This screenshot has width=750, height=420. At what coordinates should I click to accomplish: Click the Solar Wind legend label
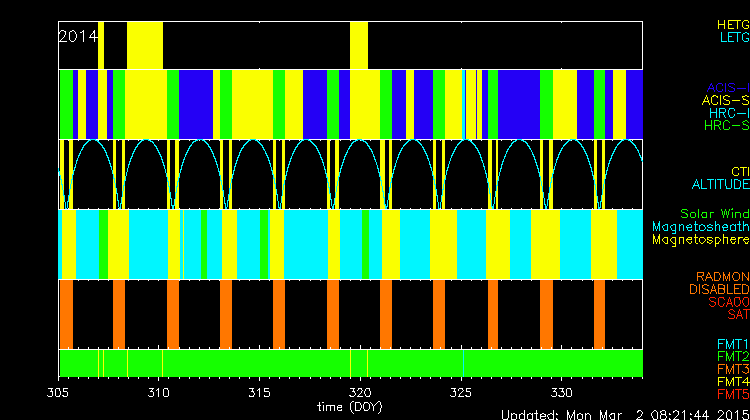pyautogui.click(x=714, y=214)
